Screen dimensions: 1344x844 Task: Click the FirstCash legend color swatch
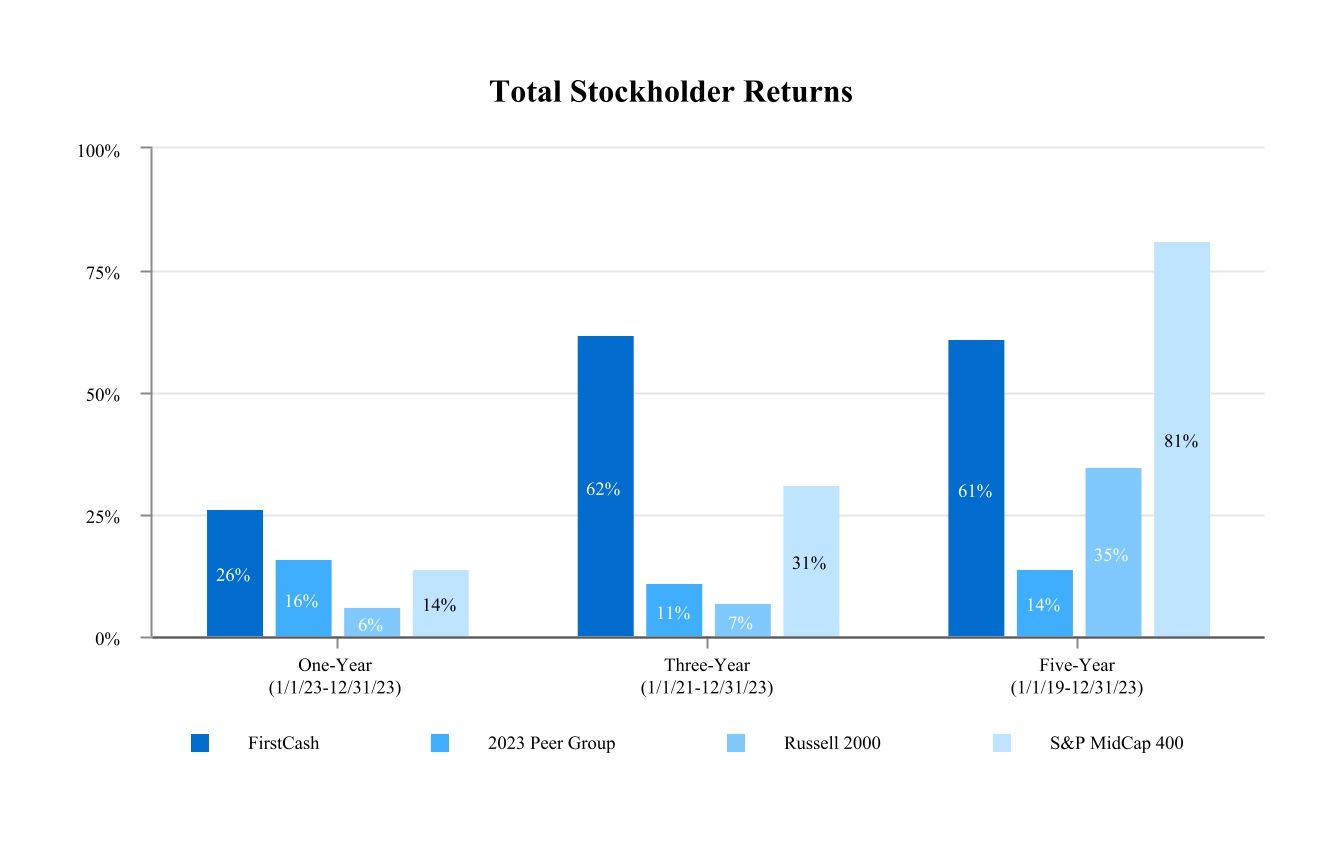[x=200, y=743]
